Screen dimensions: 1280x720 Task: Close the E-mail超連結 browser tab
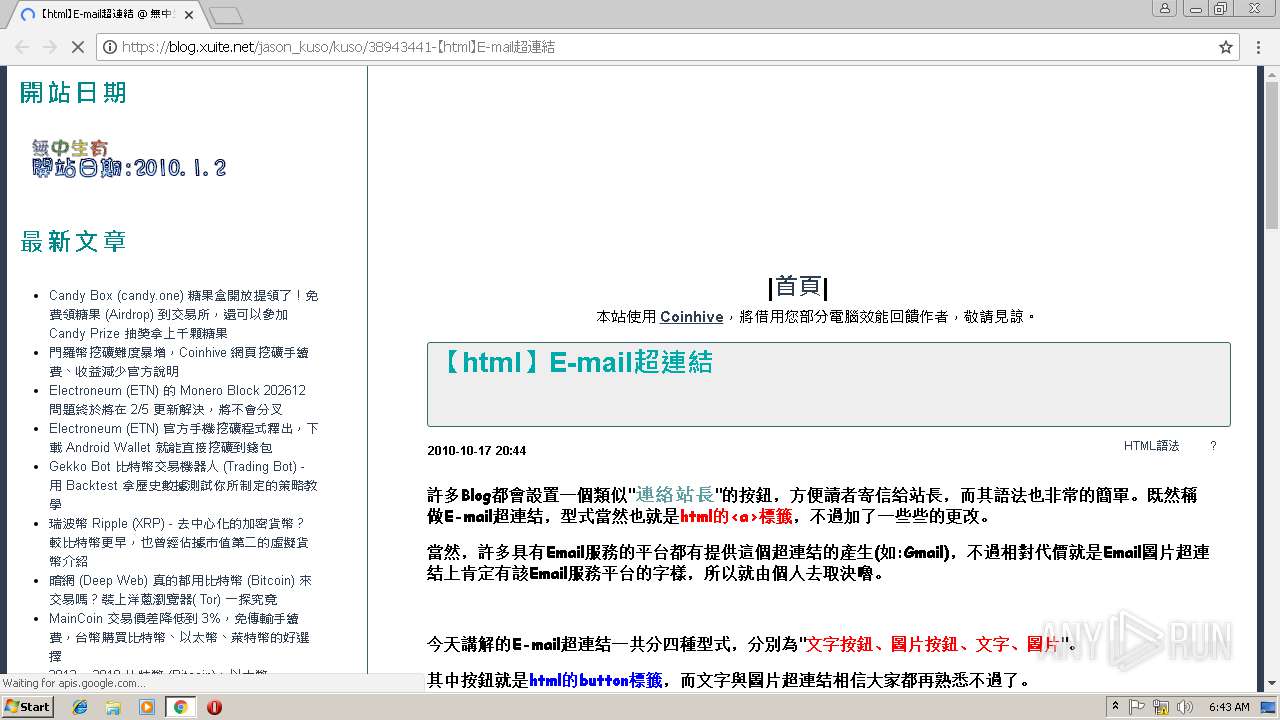click(189, 15)
